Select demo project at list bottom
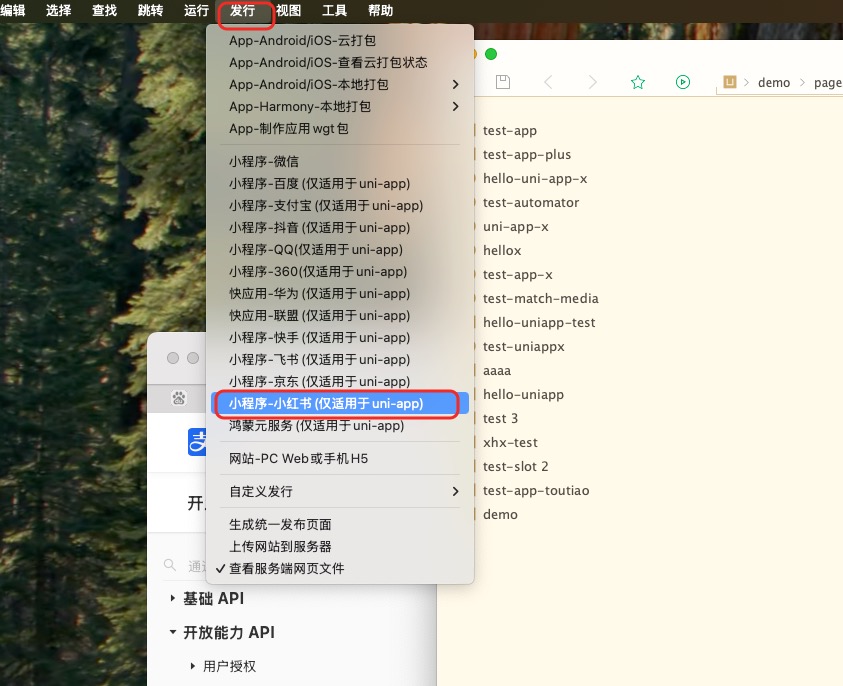The image size is (843, 686). pos(500,514)
